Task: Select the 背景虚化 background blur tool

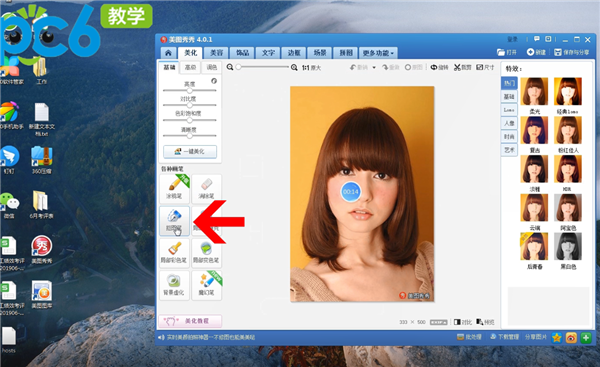Action: click(174, 285)
